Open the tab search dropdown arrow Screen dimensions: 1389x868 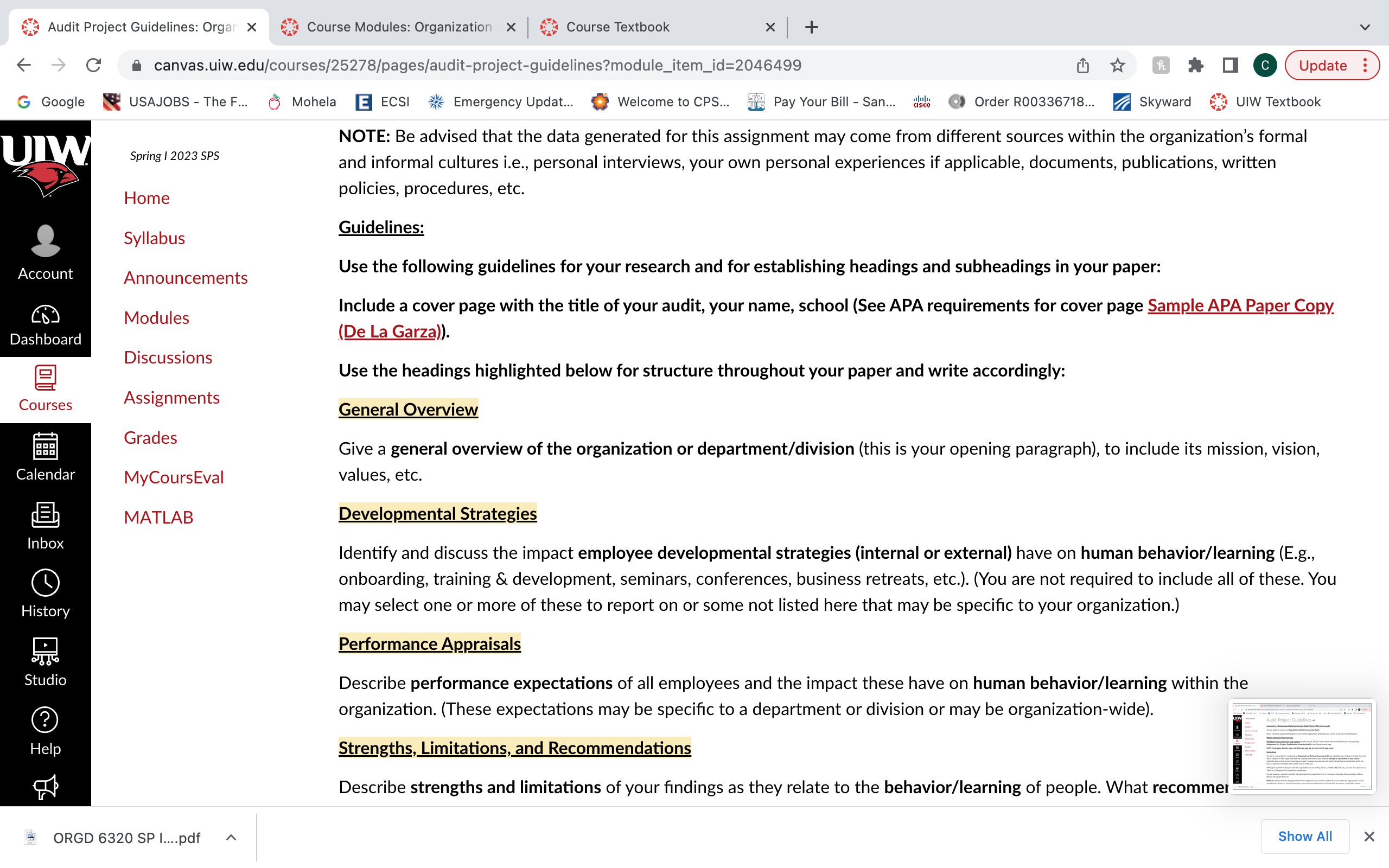1365,27
